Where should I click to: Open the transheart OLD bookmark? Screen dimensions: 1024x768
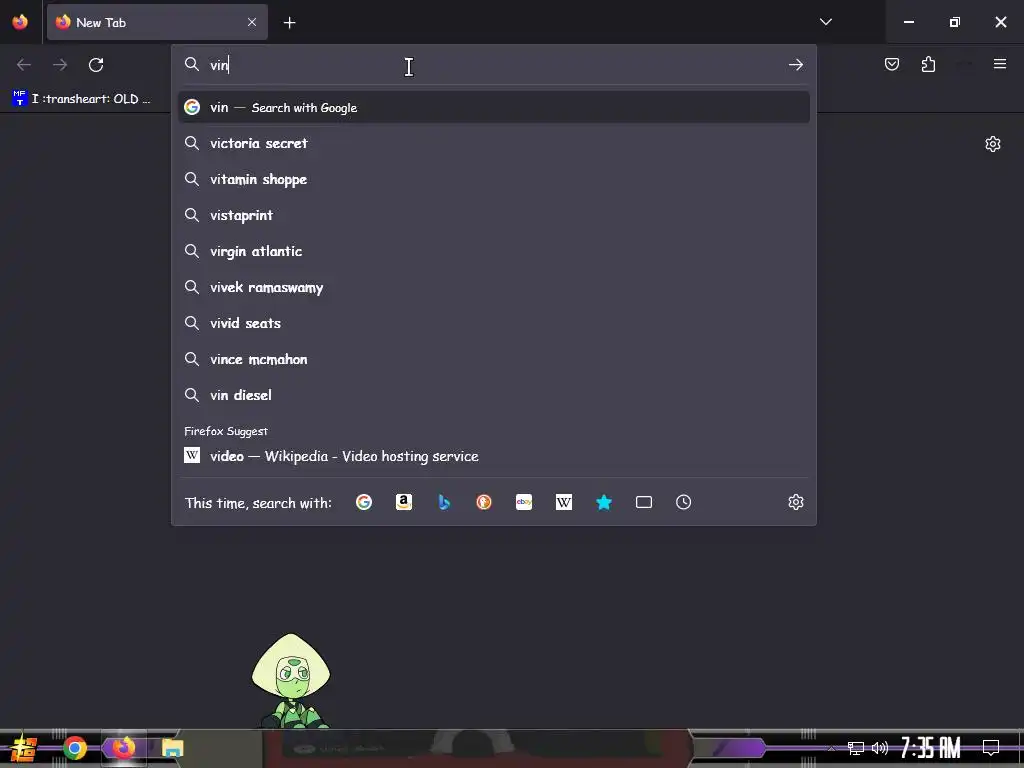[x=81, y=99]
